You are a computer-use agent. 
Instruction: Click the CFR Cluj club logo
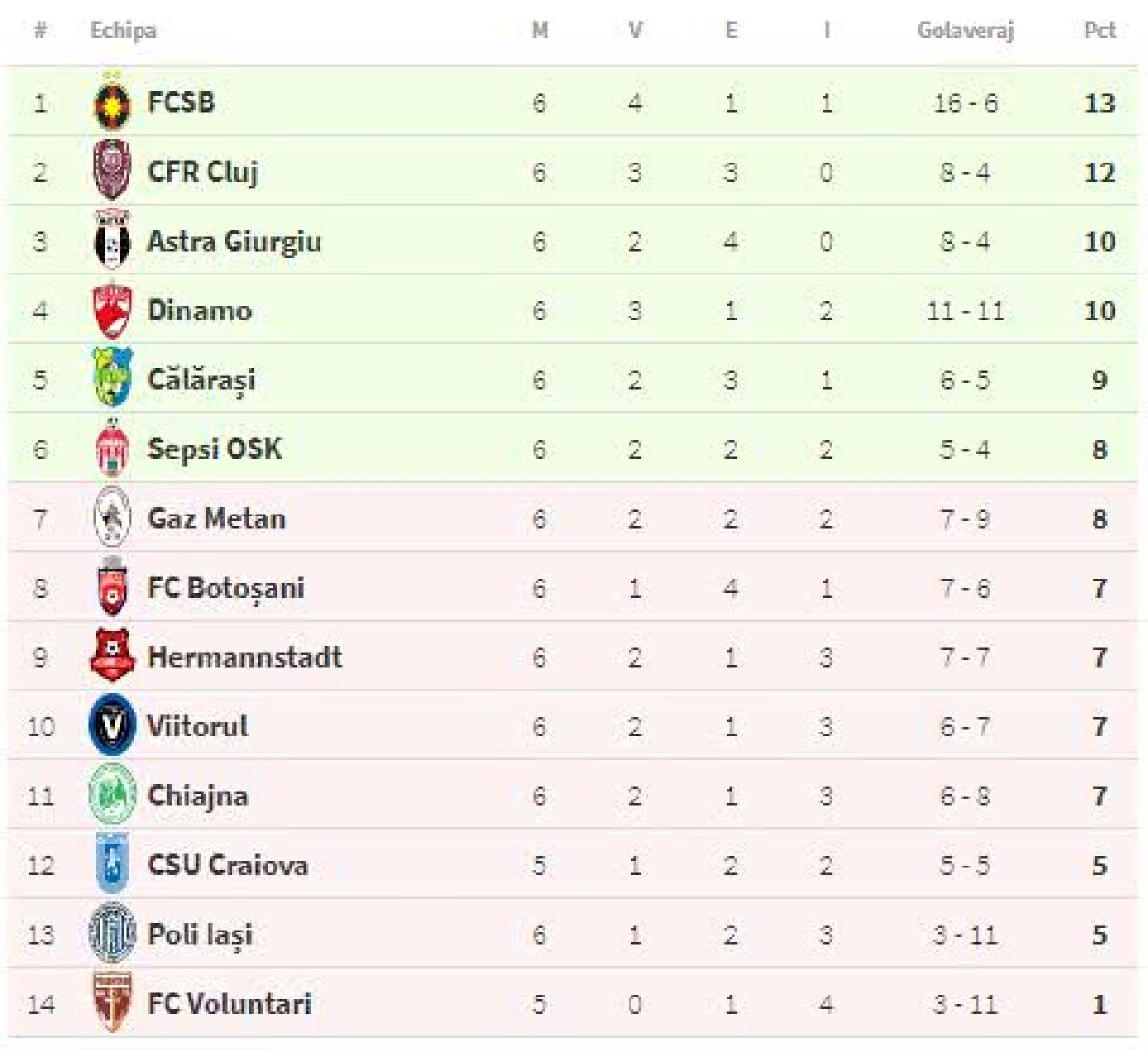[x=112, y=171]
